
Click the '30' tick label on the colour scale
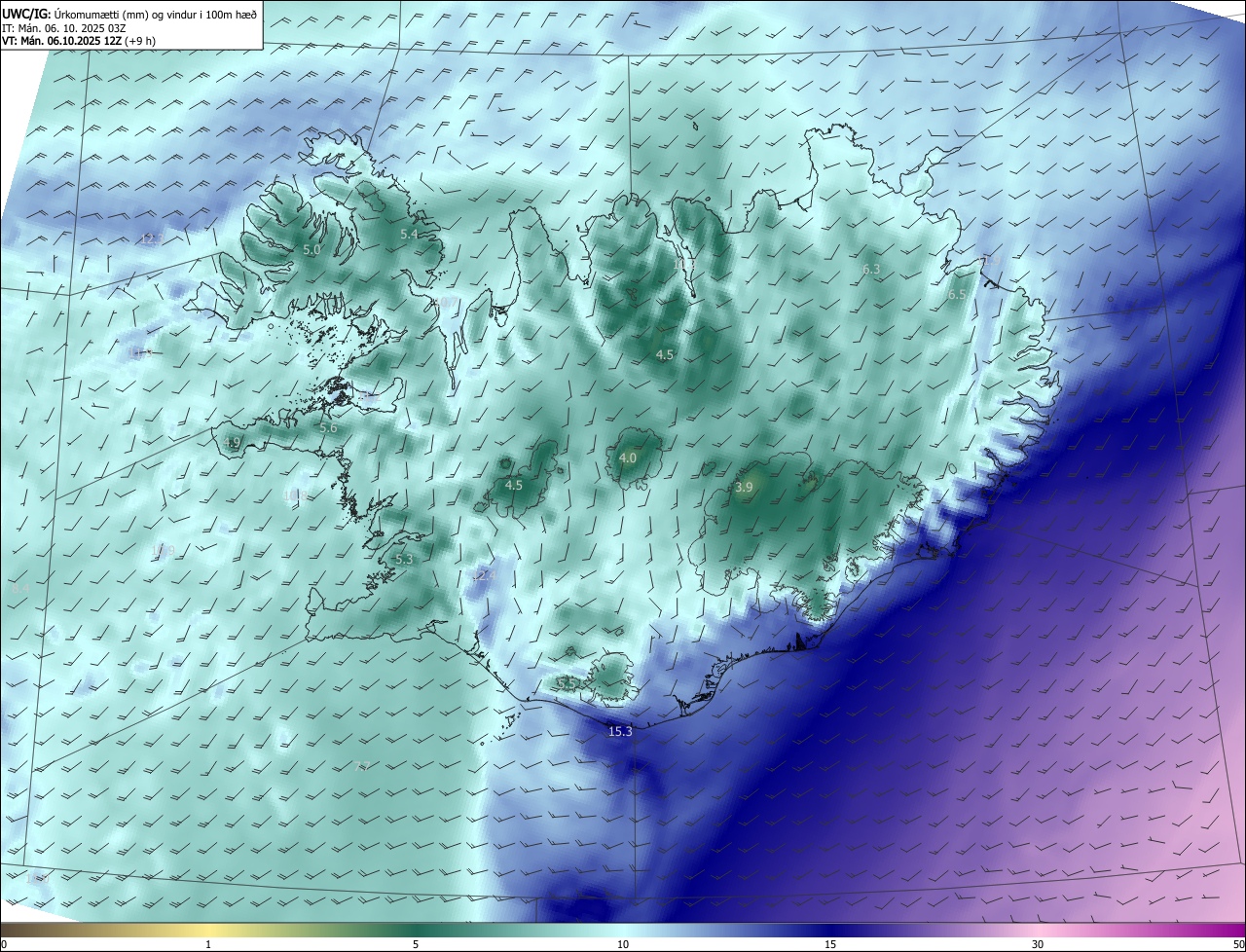click(x=1038, y=944)
